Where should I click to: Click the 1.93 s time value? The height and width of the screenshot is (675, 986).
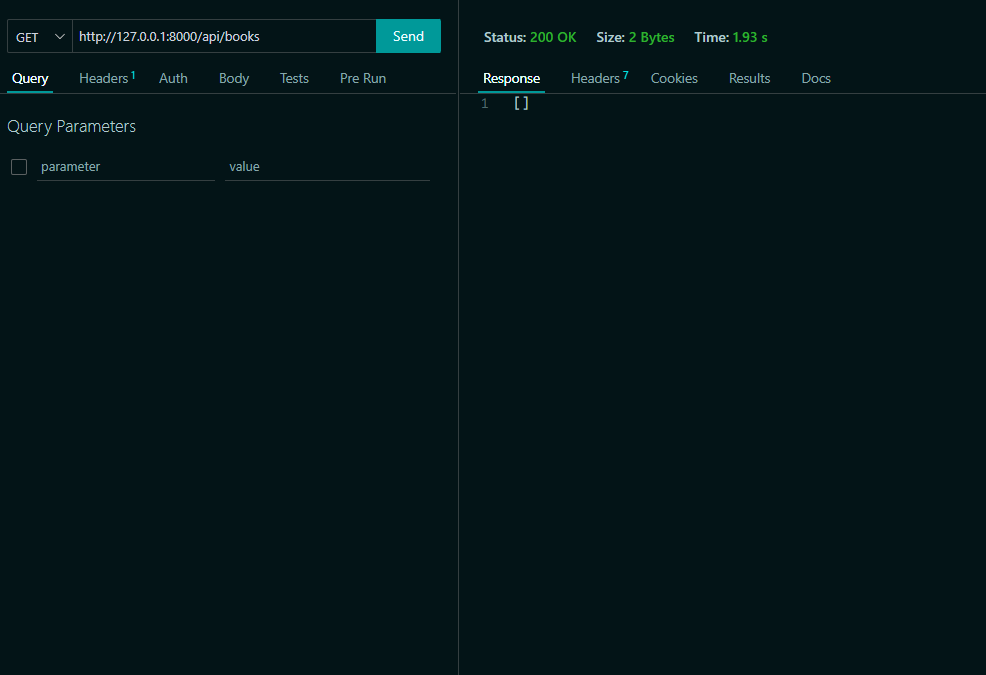(750, 37)
